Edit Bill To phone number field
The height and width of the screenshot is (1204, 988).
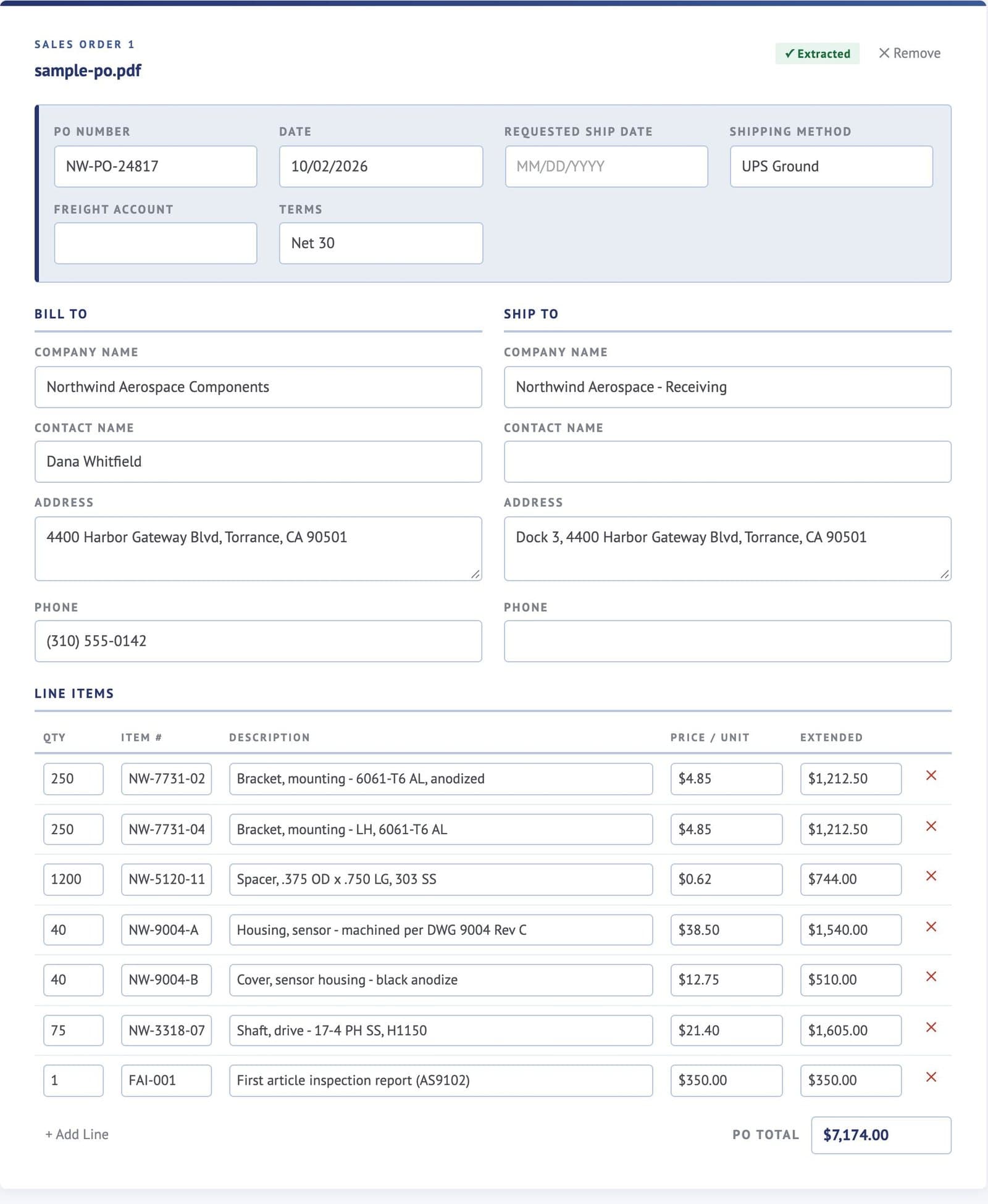(x=258, y=642)
